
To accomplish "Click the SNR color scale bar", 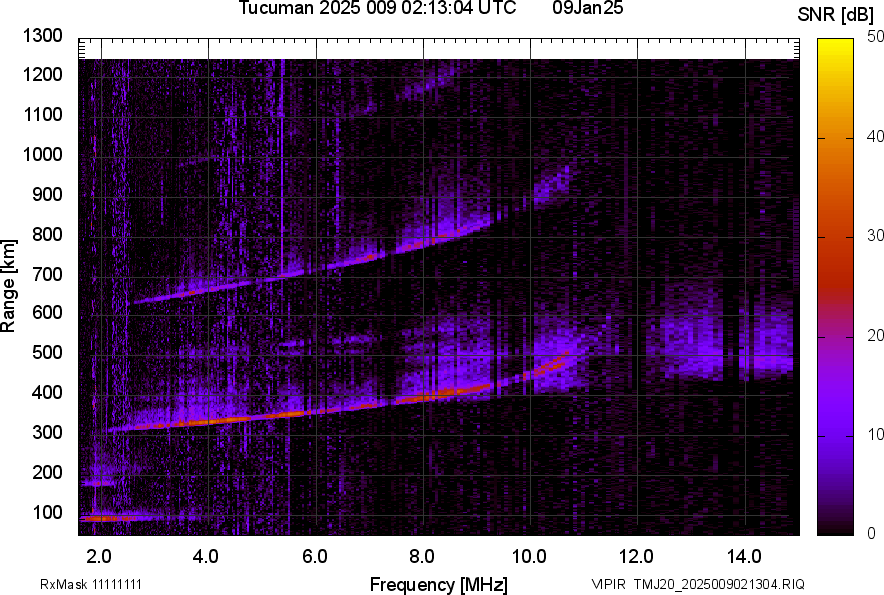I will click(836, 287).
